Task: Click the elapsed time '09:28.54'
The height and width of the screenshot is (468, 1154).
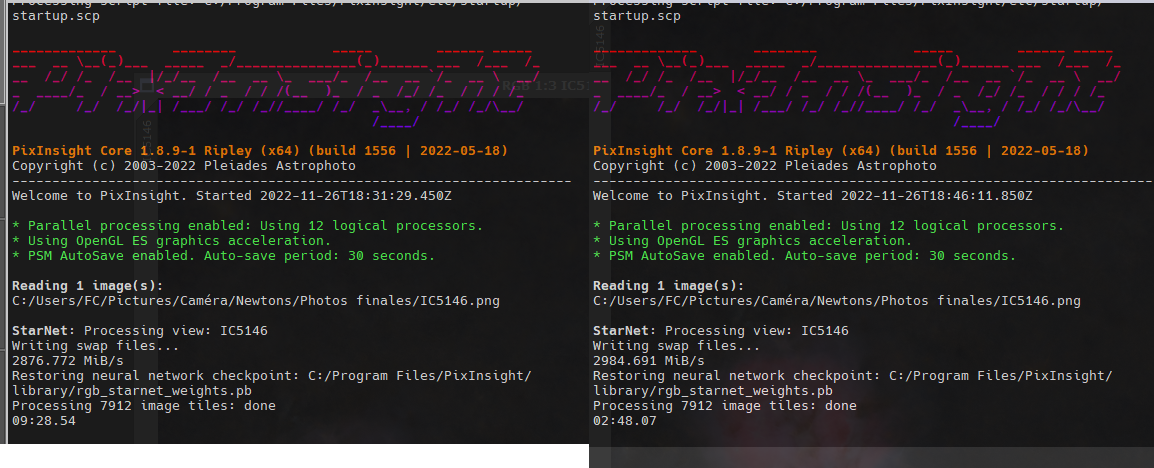Action: pyautogui.click(x=43, y=421)
